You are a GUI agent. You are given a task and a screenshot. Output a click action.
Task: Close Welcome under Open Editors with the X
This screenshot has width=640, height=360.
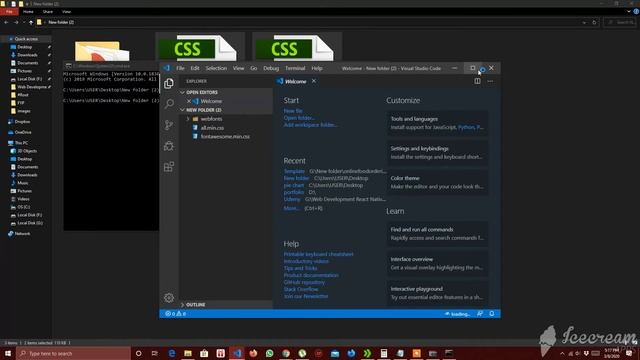189,101
